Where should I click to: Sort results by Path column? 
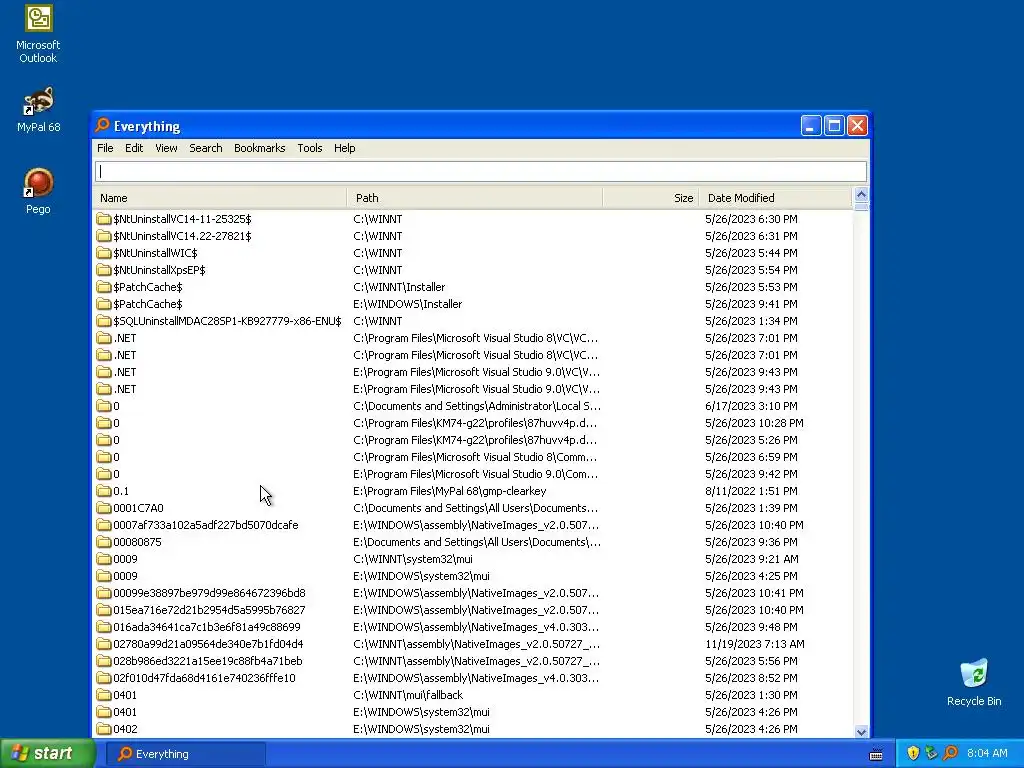click(x=475, y=198)
